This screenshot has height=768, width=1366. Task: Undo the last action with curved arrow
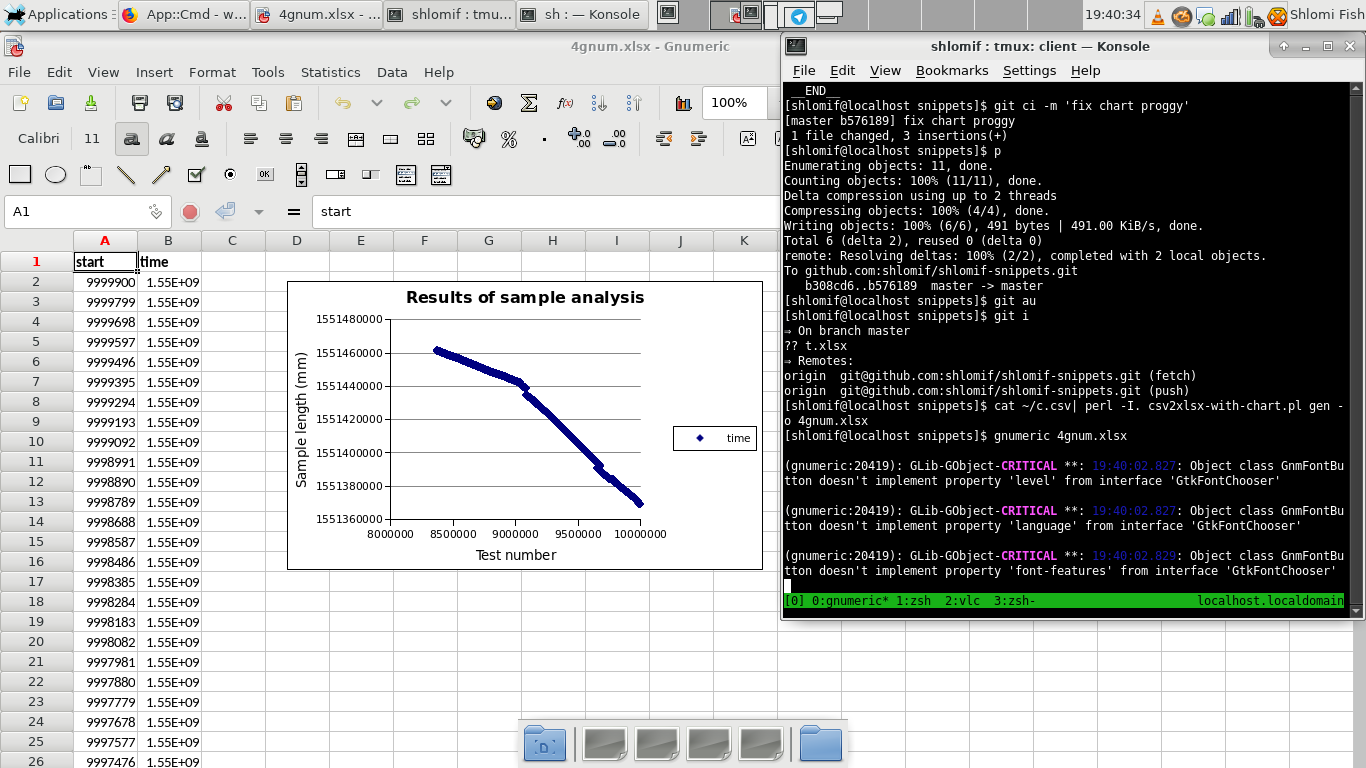[x=343, y=103]
